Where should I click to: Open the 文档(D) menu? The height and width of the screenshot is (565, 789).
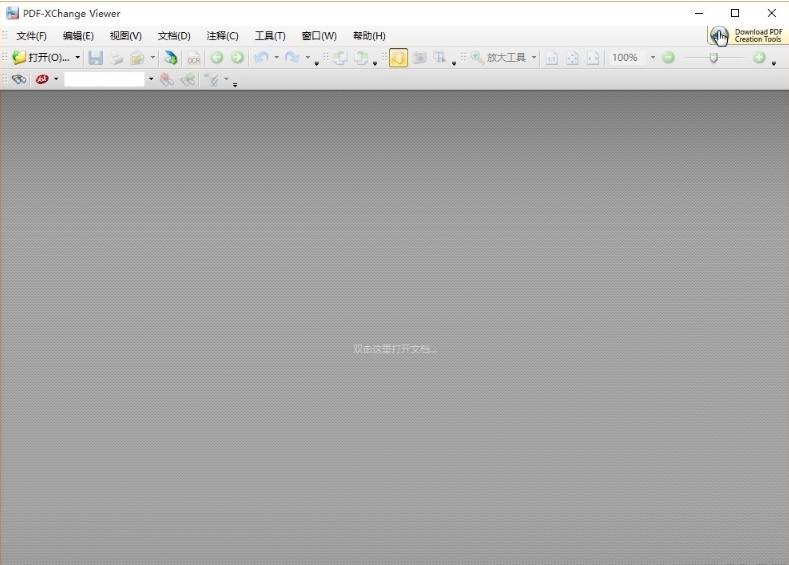click(x=174, y=36)
